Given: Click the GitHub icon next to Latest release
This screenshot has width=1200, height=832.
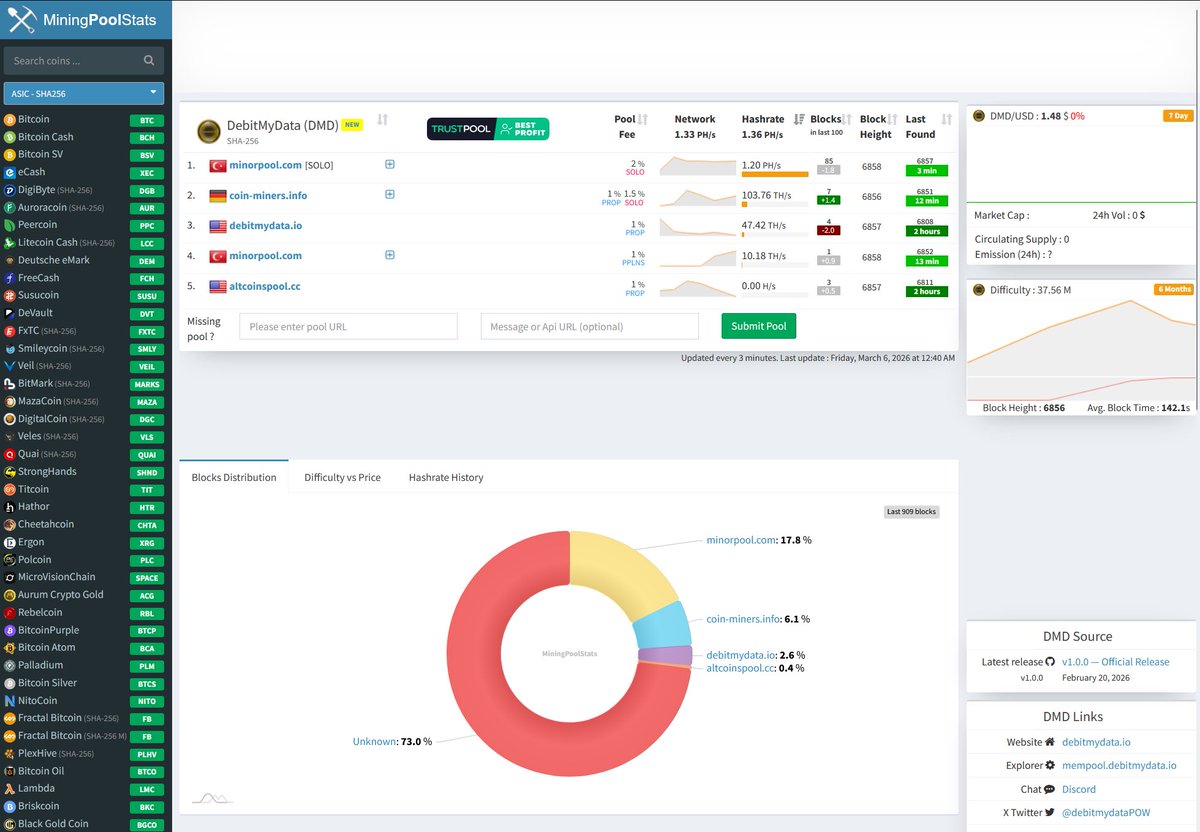Looking at the screenshot, I should [1050, 662].
